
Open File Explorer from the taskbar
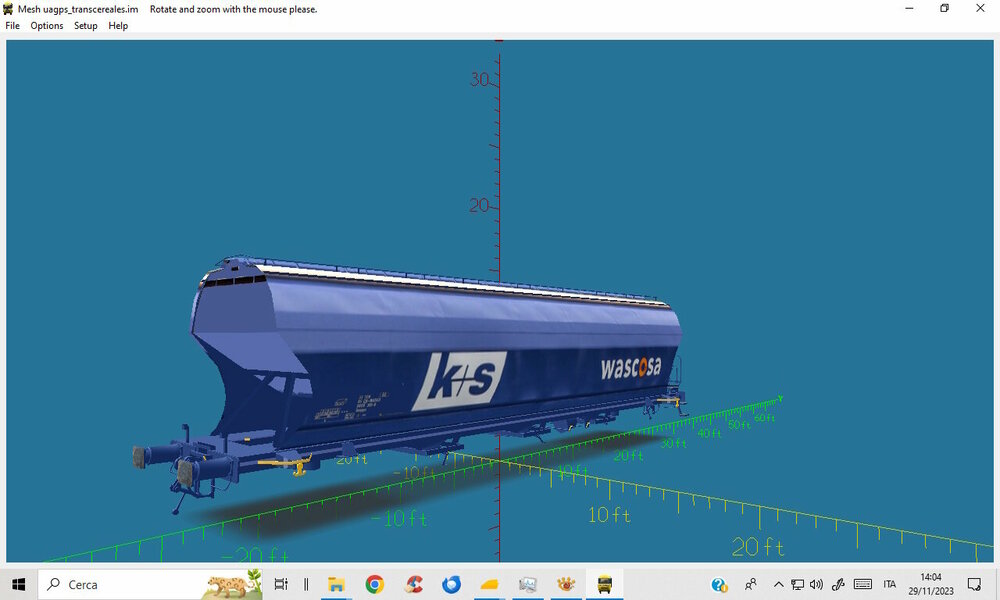click(x=336, y=584)
